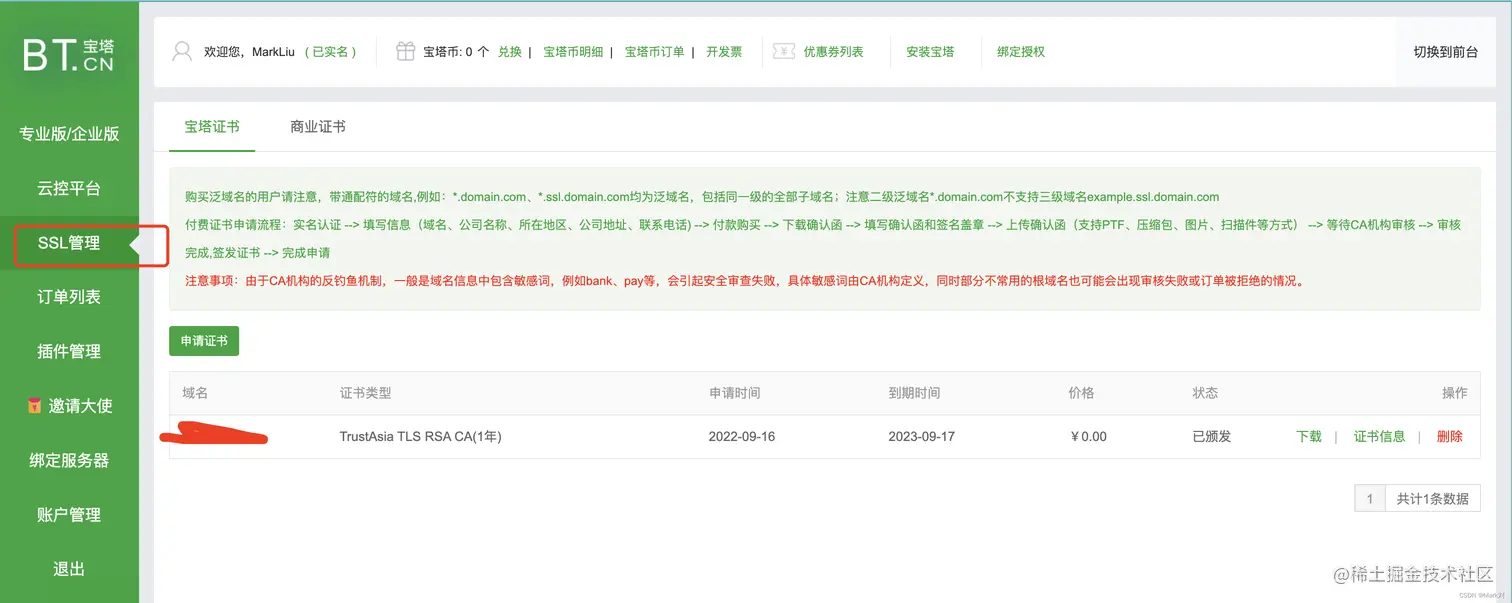
Task: Switch to the 商业证书 tab
Action: pyautogui.click(x=317, y=127)
